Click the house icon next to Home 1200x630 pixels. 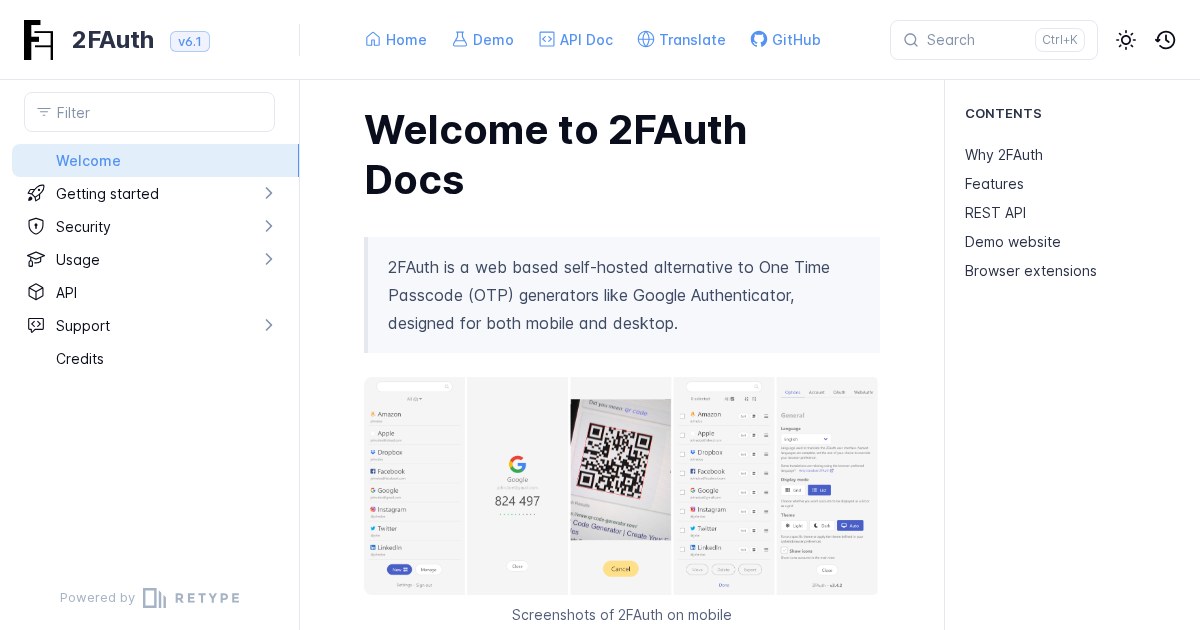click(373, 39)
